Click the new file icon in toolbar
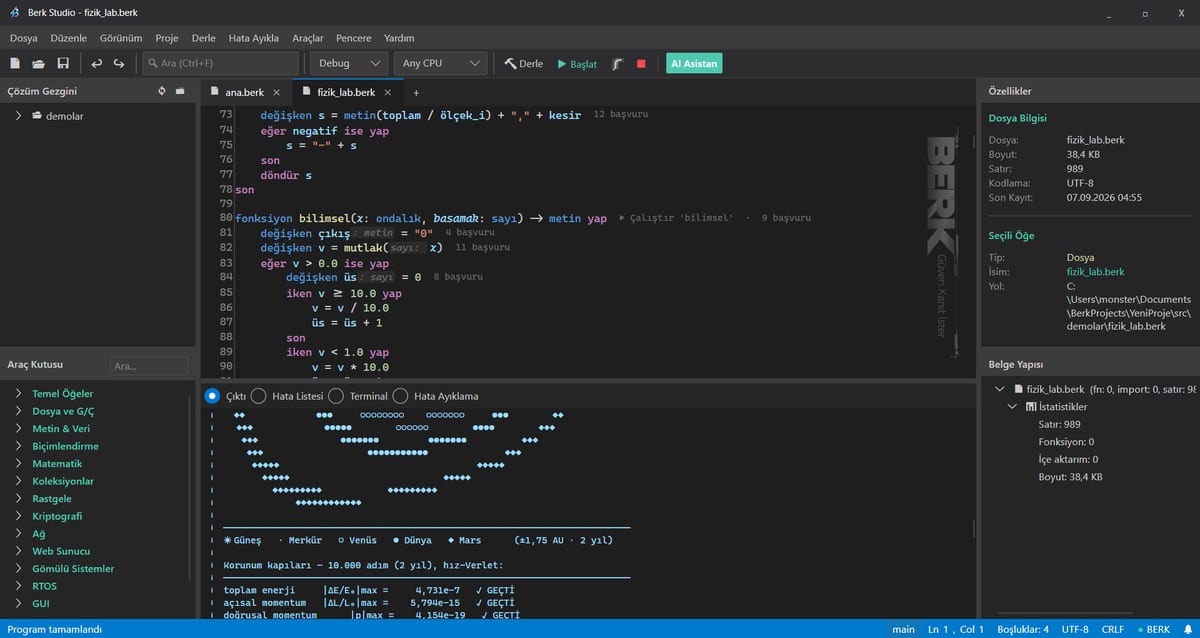The image size is (1200, 638). click(15, 63)
